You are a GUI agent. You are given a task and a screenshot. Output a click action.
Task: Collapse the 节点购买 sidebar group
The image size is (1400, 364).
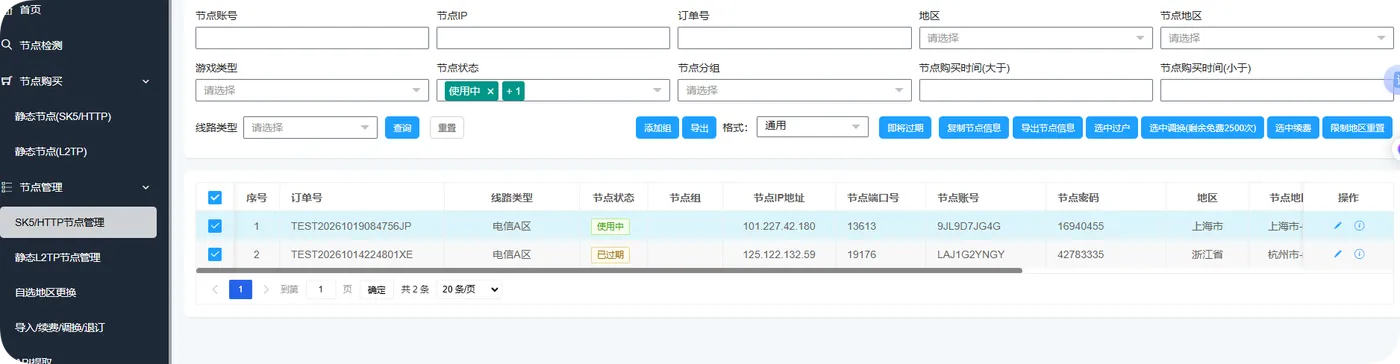coord(145,81)
